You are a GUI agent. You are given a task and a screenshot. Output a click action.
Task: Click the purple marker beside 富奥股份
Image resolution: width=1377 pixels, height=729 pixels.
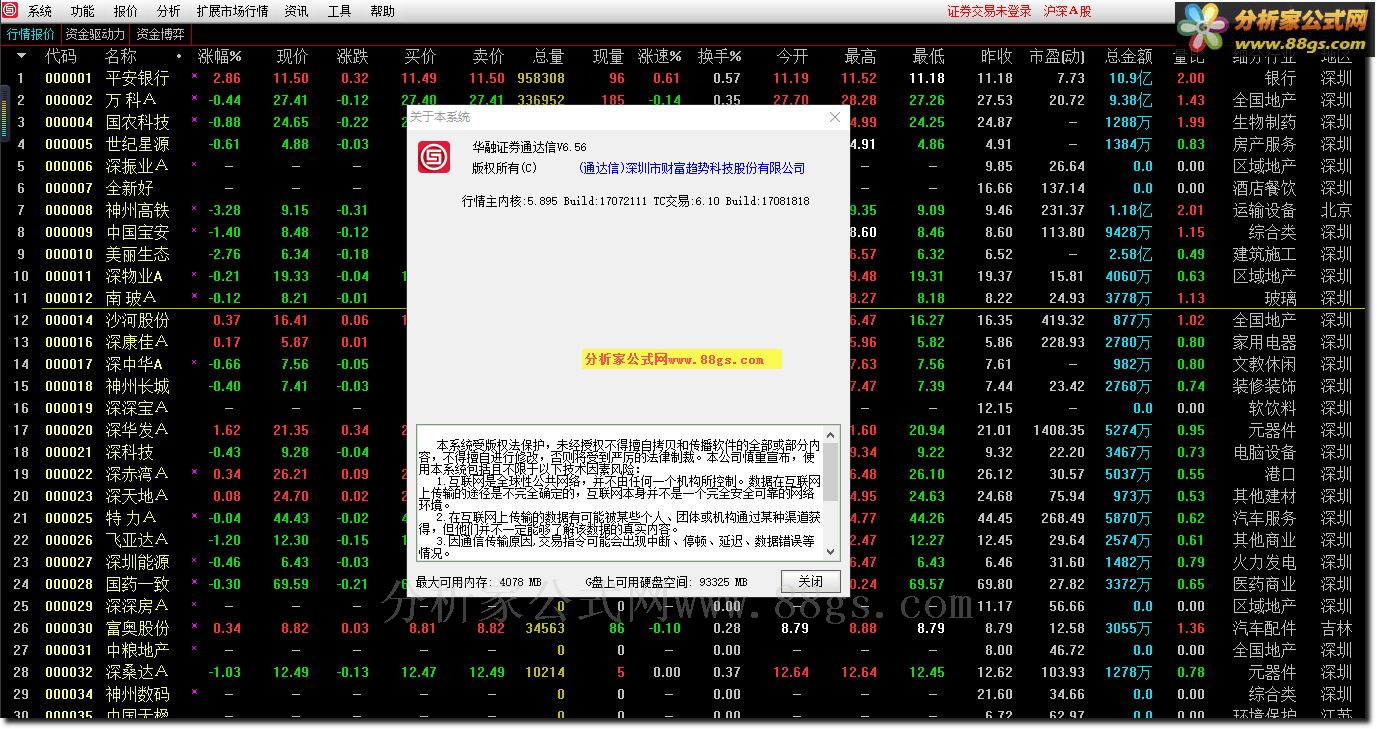tap(194, 627)
